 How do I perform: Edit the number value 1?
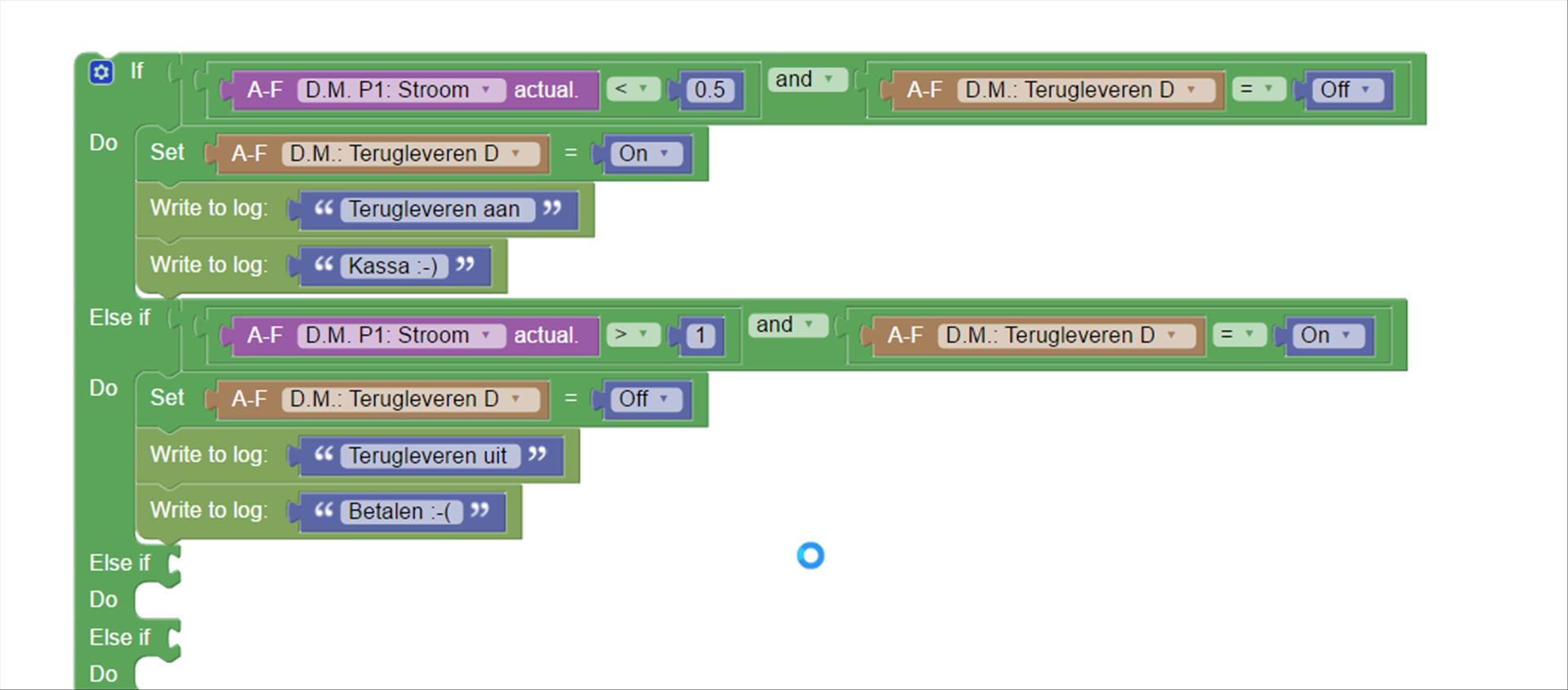(700, 336)
